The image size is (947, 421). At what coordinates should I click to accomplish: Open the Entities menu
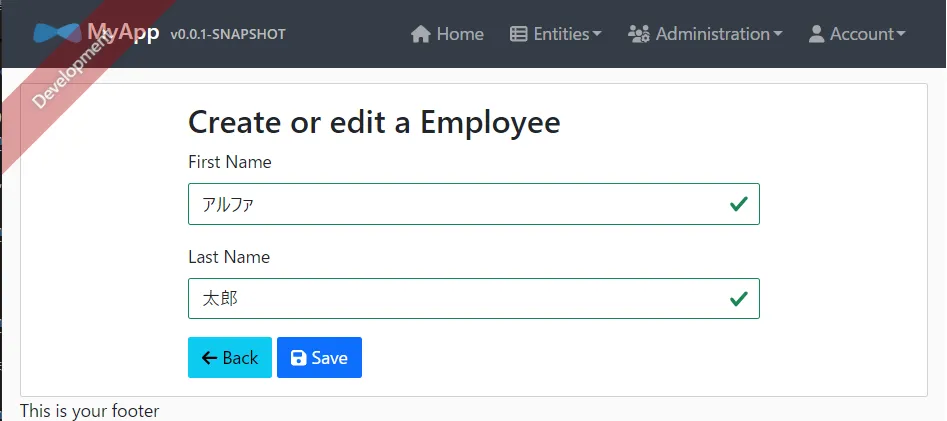coord(556,34)
